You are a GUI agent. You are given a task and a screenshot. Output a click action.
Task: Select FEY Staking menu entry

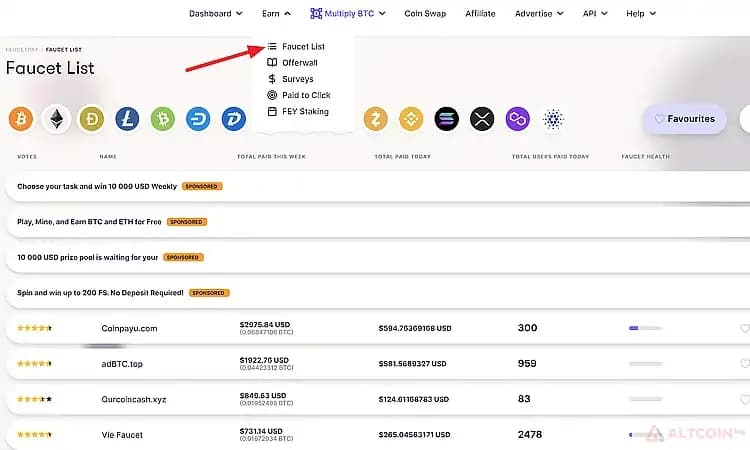(x=305, y=111)
